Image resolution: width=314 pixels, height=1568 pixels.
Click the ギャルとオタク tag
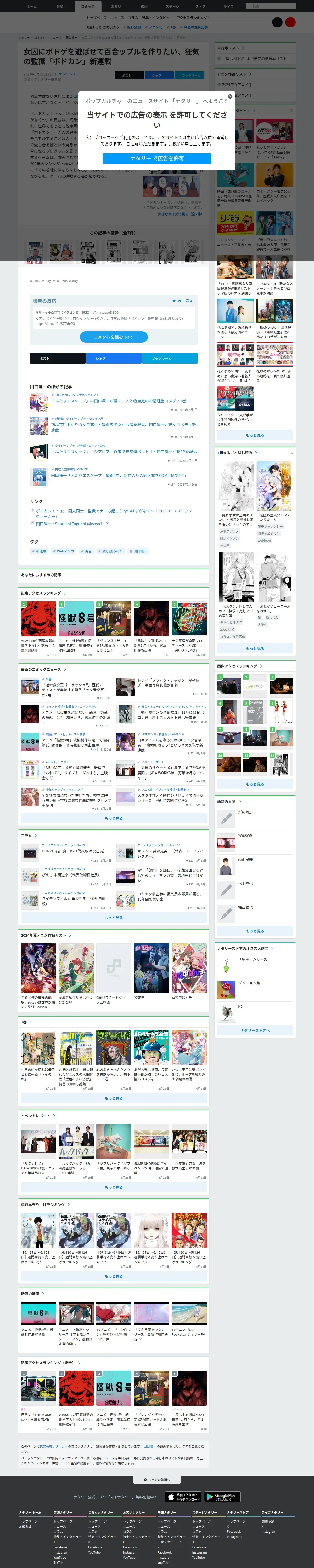click(x=231, y=622)
